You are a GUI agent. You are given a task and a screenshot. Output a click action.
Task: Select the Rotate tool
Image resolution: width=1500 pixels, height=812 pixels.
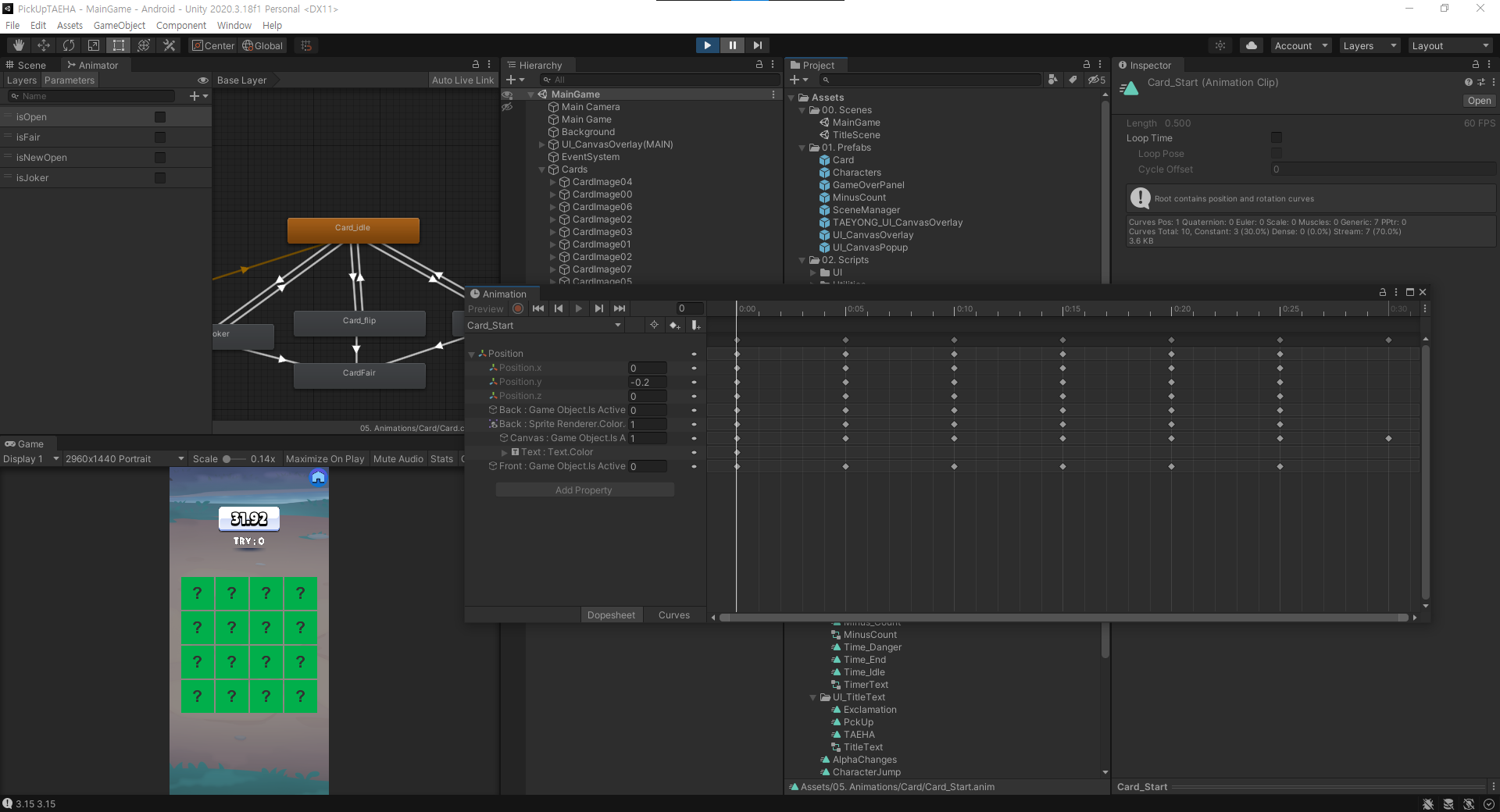(69, 45)
